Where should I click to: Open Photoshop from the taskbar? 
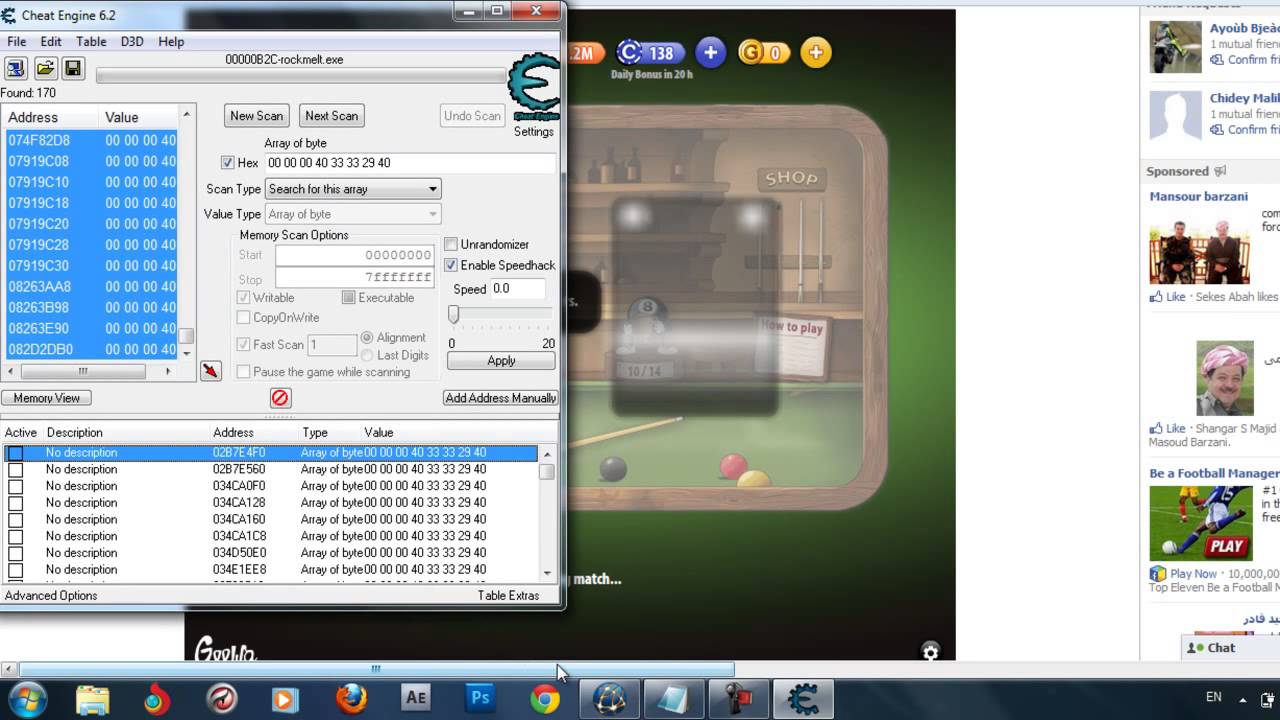(481, 698)
